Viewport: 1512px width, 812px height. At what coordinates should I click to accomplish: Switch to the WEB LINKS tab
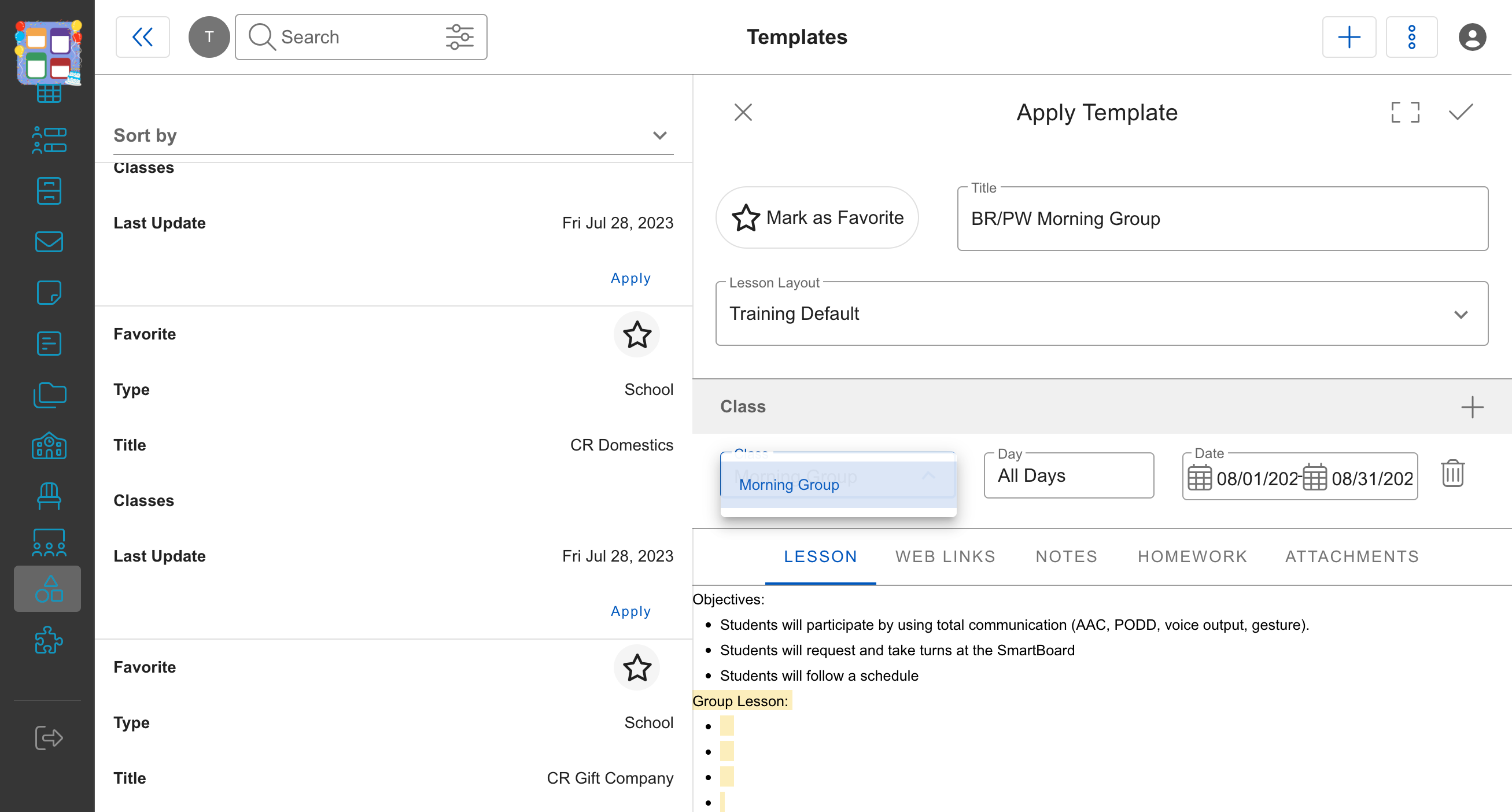tap(945, 557)
